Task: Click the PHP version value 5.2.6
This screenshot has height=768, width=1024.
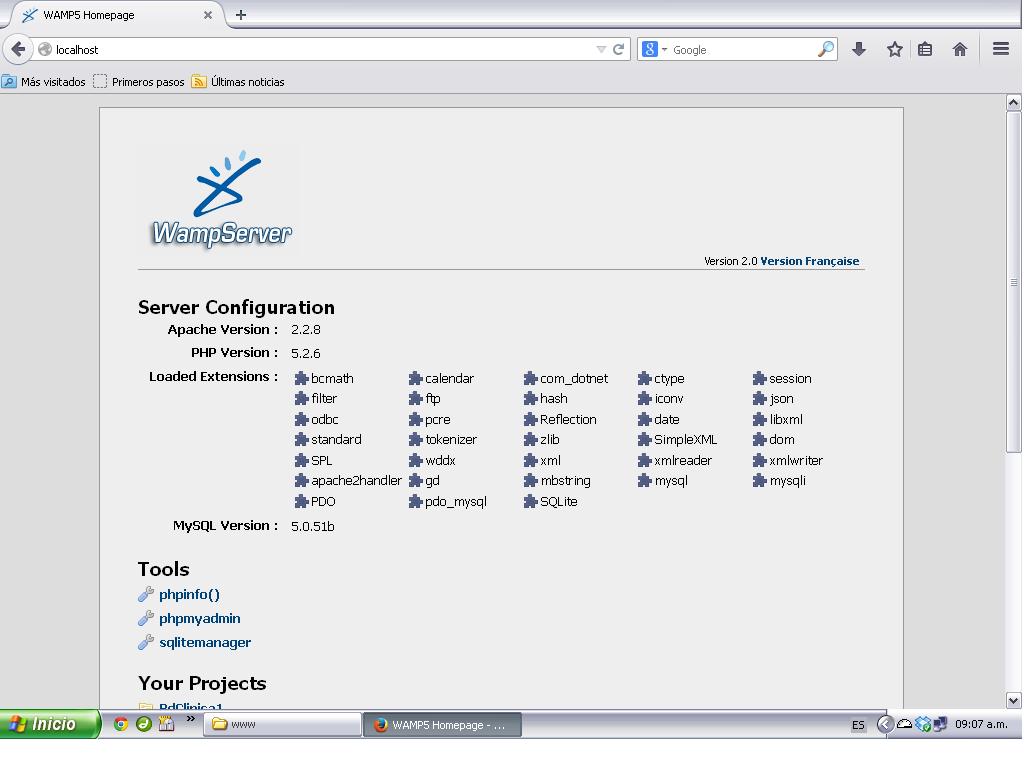Action: point(306,353)
